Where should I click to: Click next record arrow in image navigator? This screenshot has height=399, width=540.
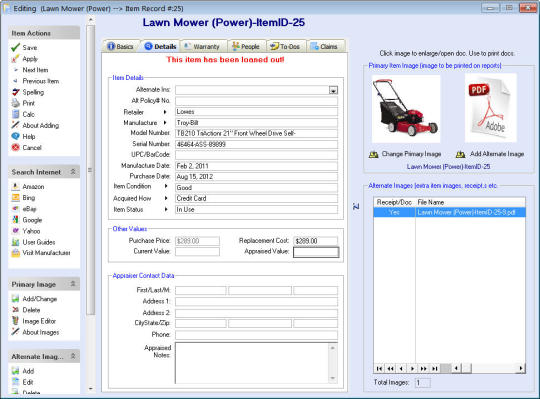click(x=413, y=368)
